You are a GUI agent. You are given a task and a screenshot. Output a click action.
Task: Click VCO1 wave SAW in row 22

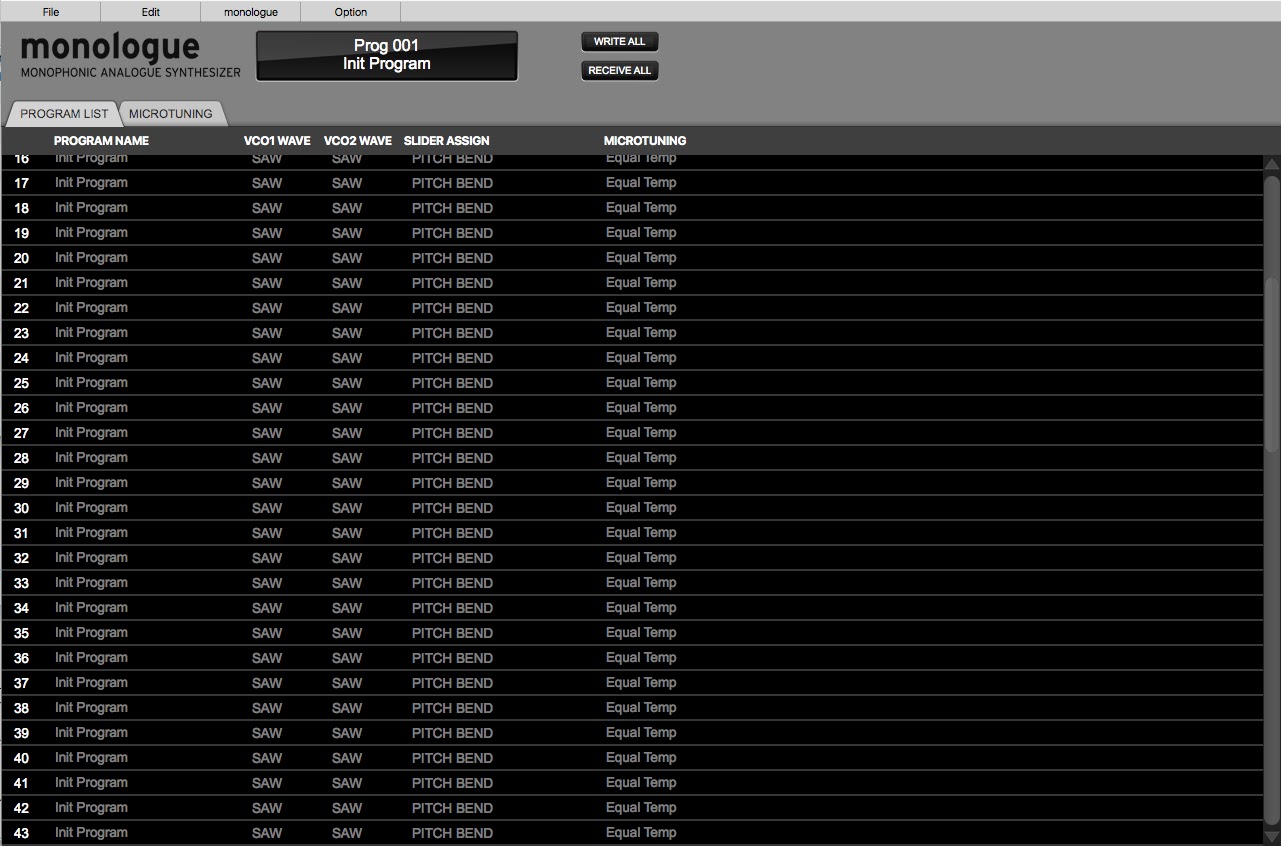click(267, 308)
